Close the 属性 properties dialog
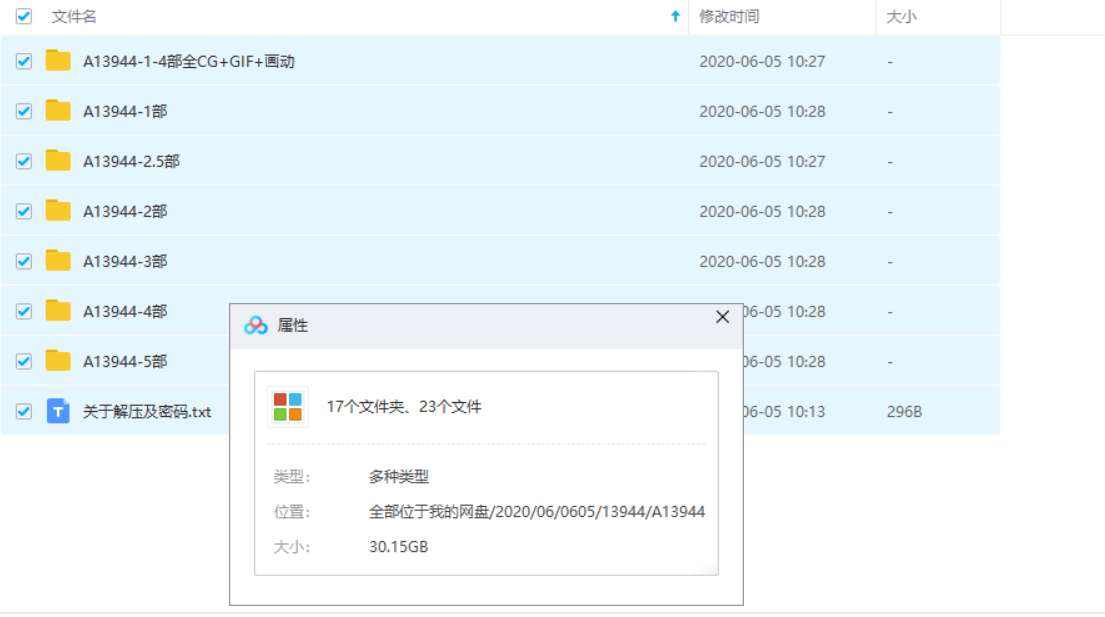The height and width of the screenshot is (617, 1105). (722, 317)
